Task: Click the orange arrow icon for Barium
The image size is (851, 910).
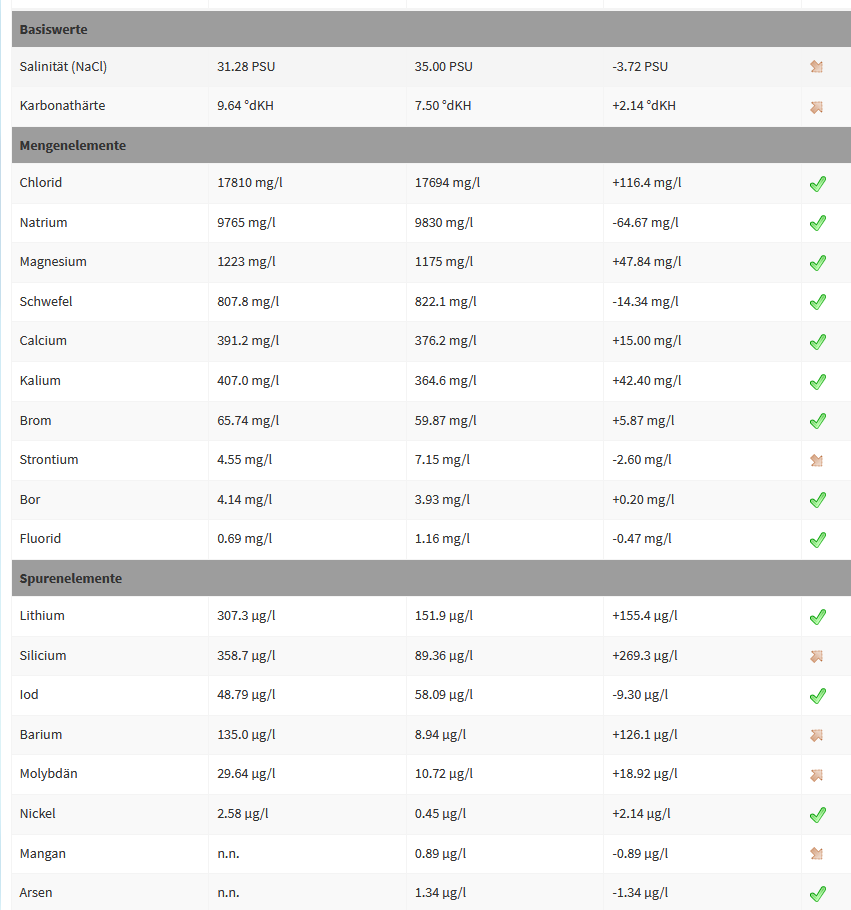Action: [816, 735]
